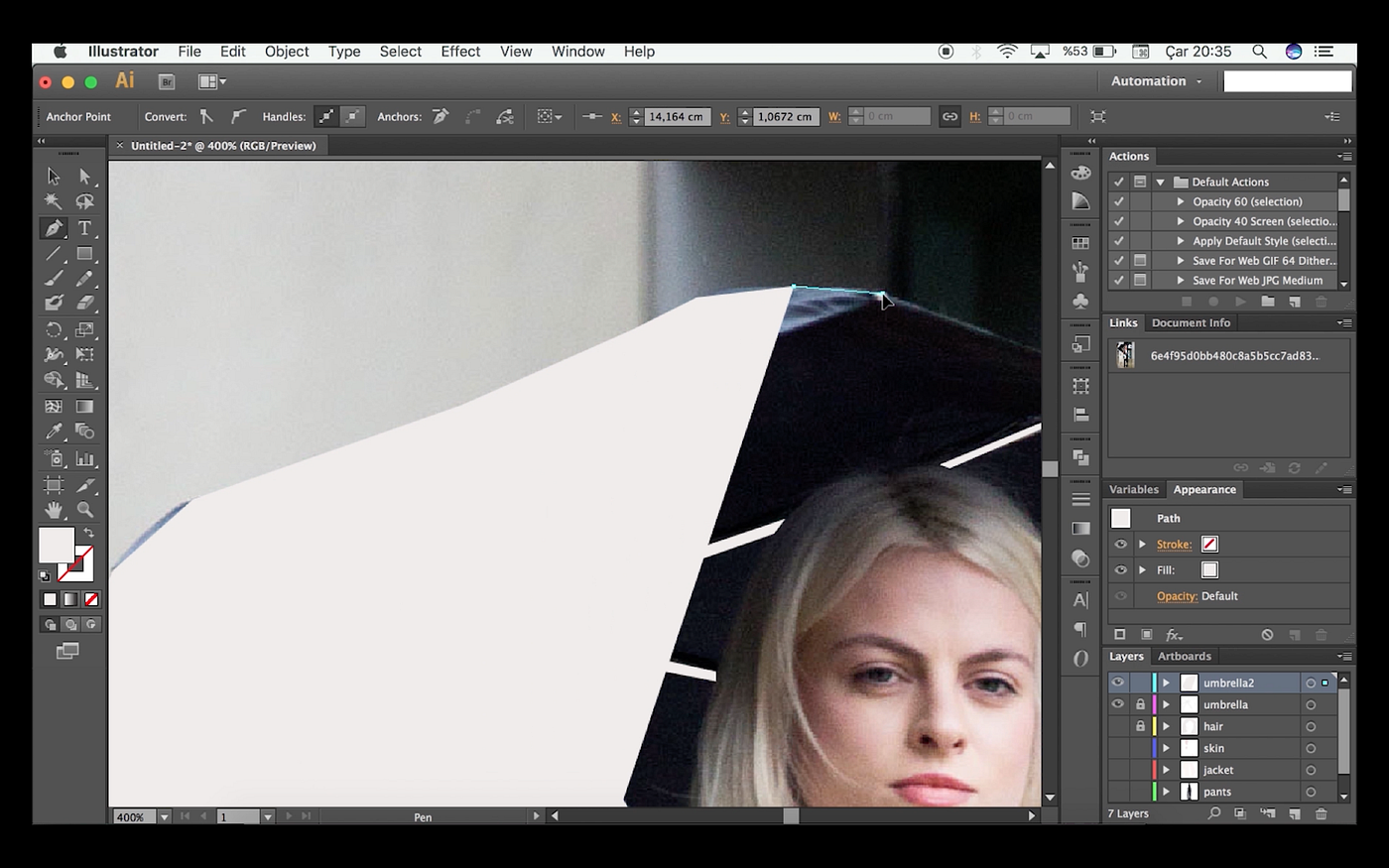
Task: Open the Effect menu
Action: pyautogui.click(x=460, y=52)
